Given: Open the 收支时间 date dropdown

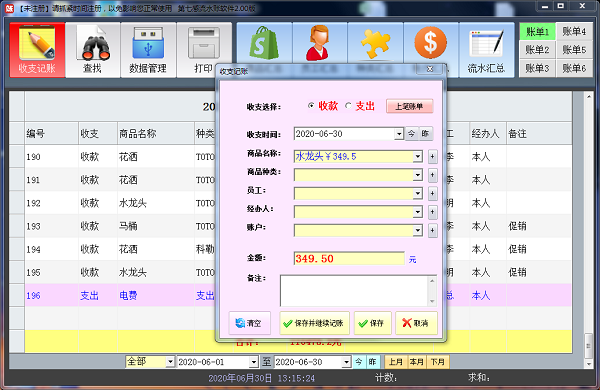Looking at the screenshot, I should (399, 134).
